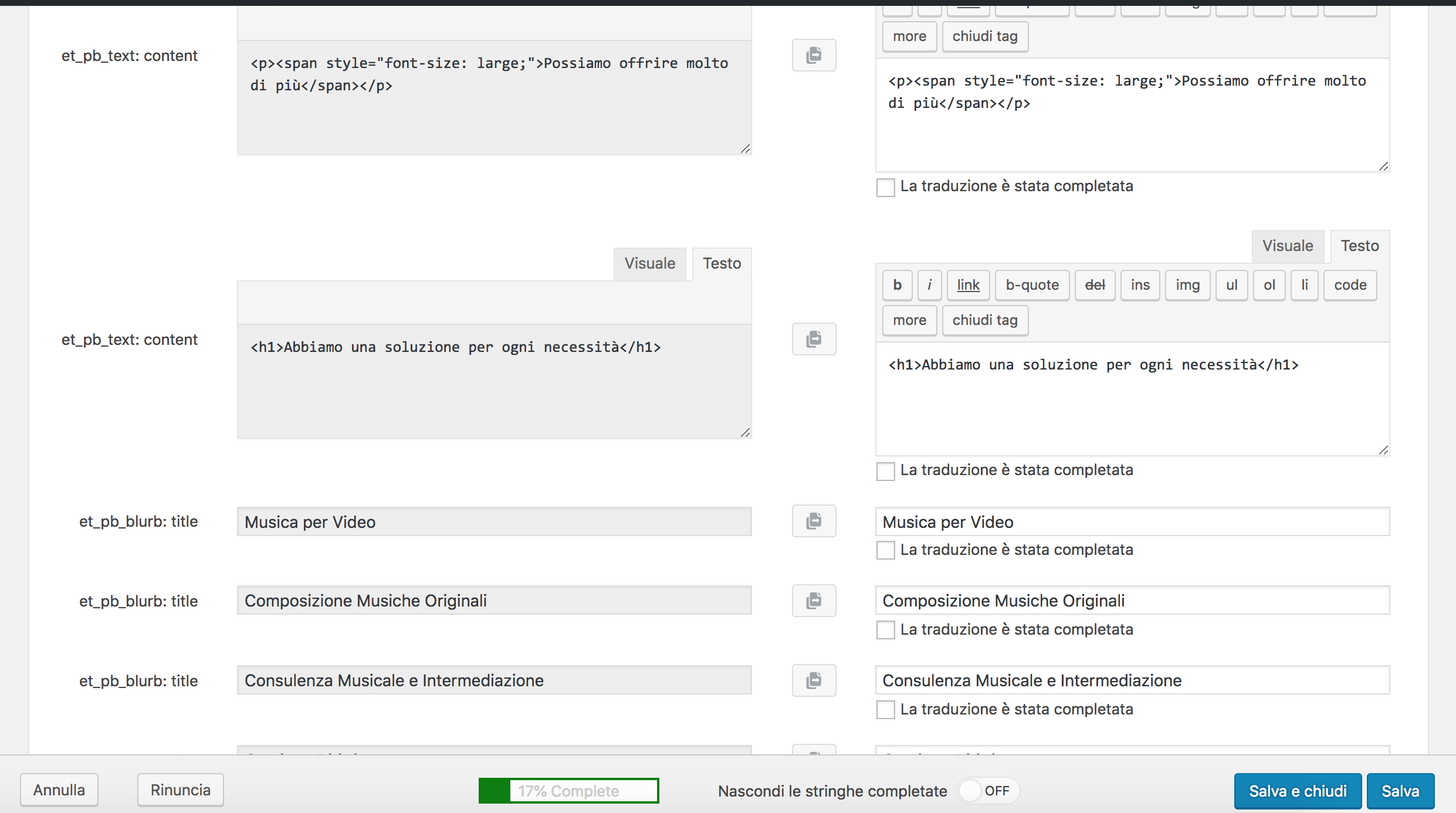1456x813 pixels.
Task: Copy original for 'Consulenza Musicale e Intermediazione'
Action: [814, 680]
